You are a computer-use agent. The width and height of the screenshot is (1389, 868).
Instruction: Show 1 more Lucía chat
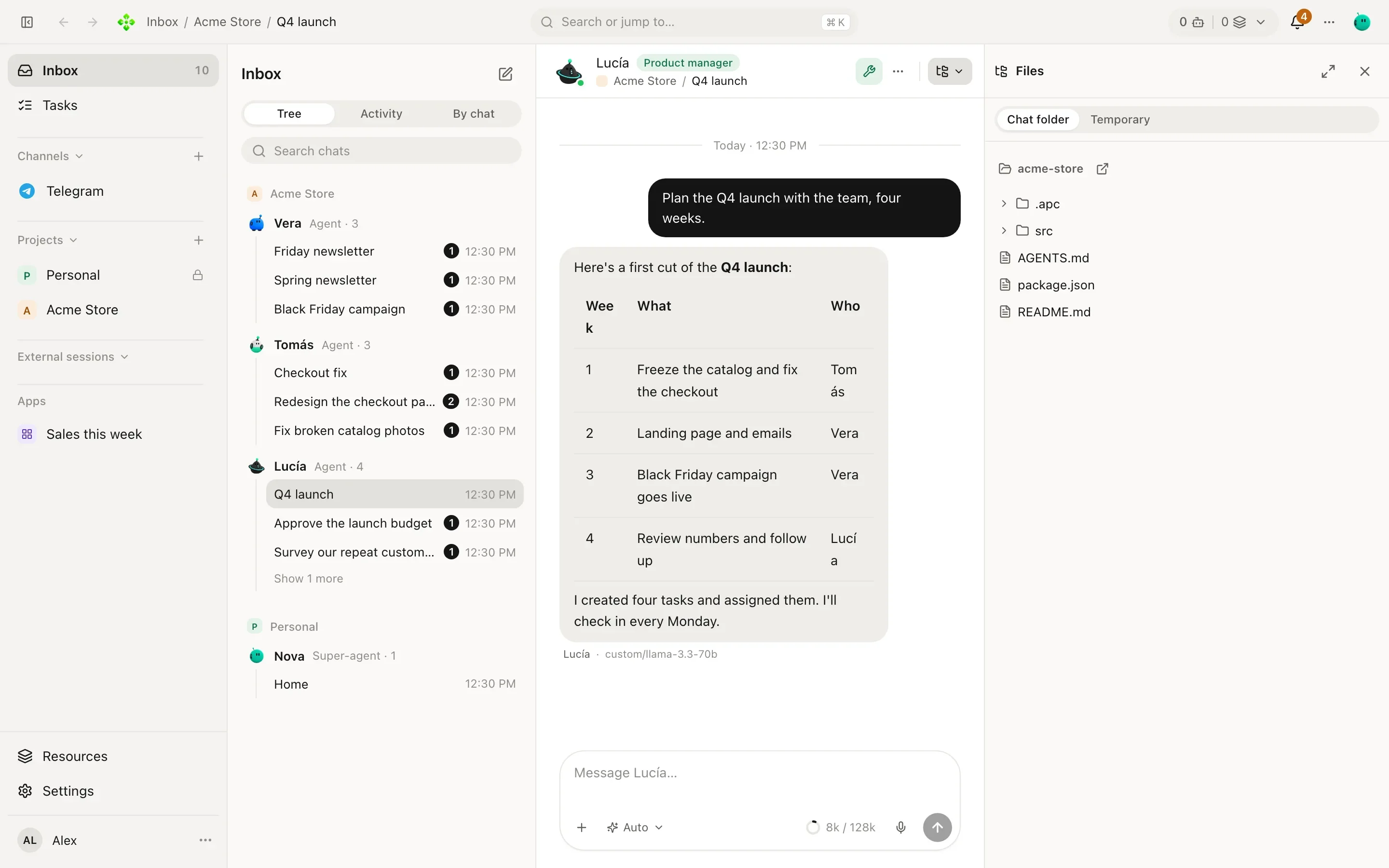pyautogui.click(x=308, y=579)
